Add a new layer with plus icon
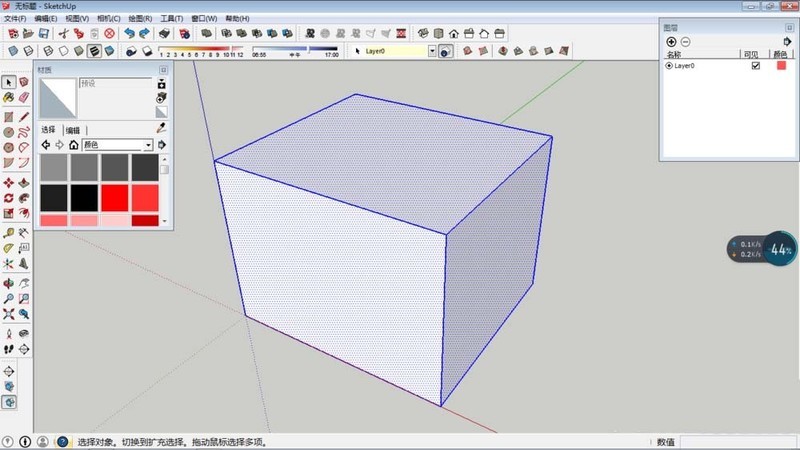This screenshot has width=800, height=450. click(671, 41)
